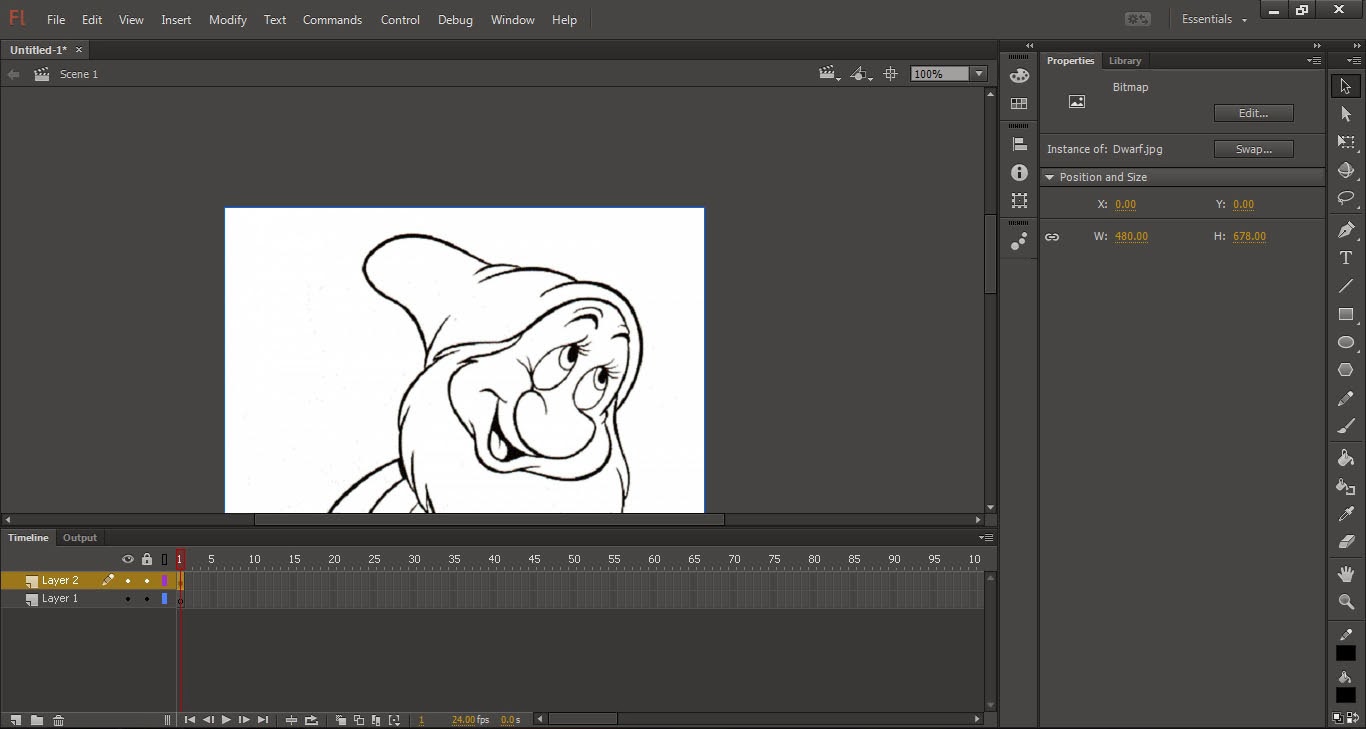Image resolution: width=1366 pixels, height=729 pixels.
Task: Select the Lasso tool
Action: pos(1346,198)
